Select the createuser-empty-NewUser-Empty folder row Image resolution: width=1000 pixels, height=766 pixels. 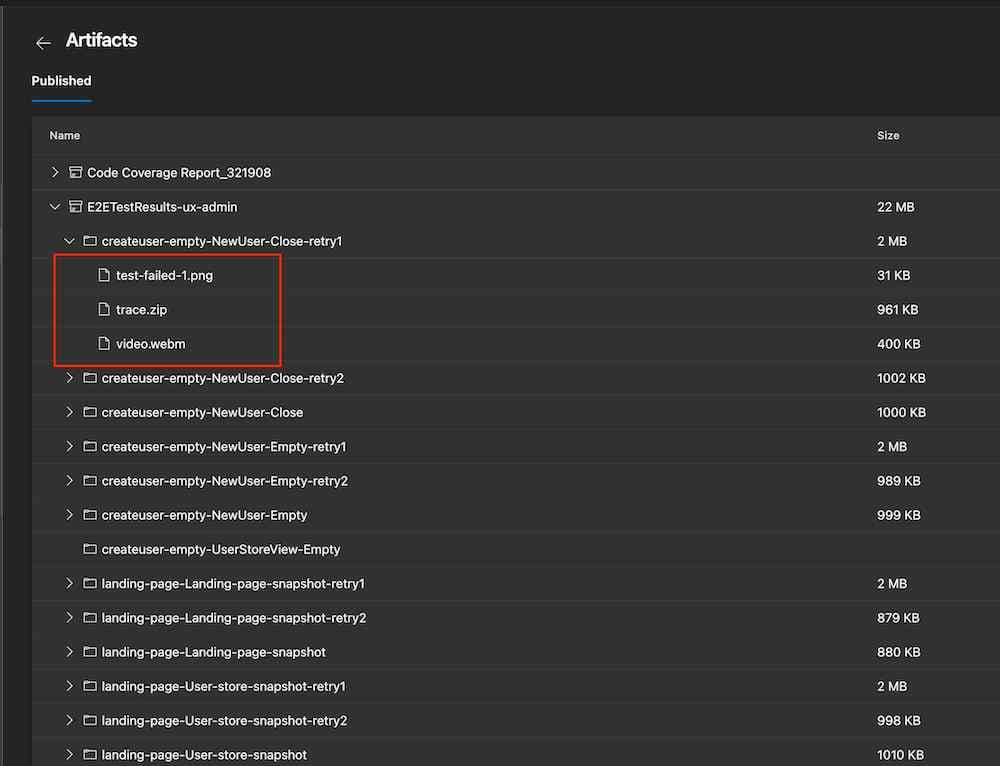204,515
